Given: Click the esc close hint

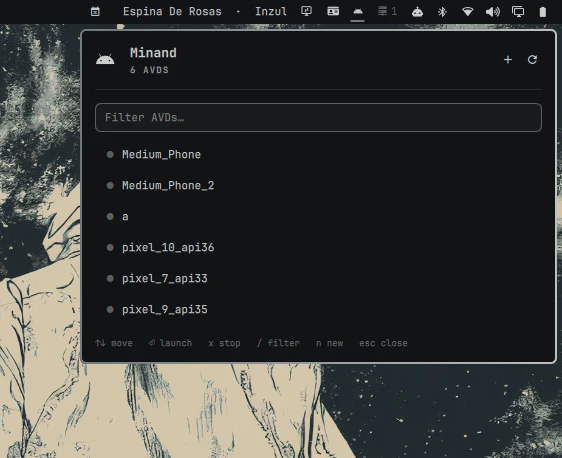Looking at the screenshot, I should point(383,343).
